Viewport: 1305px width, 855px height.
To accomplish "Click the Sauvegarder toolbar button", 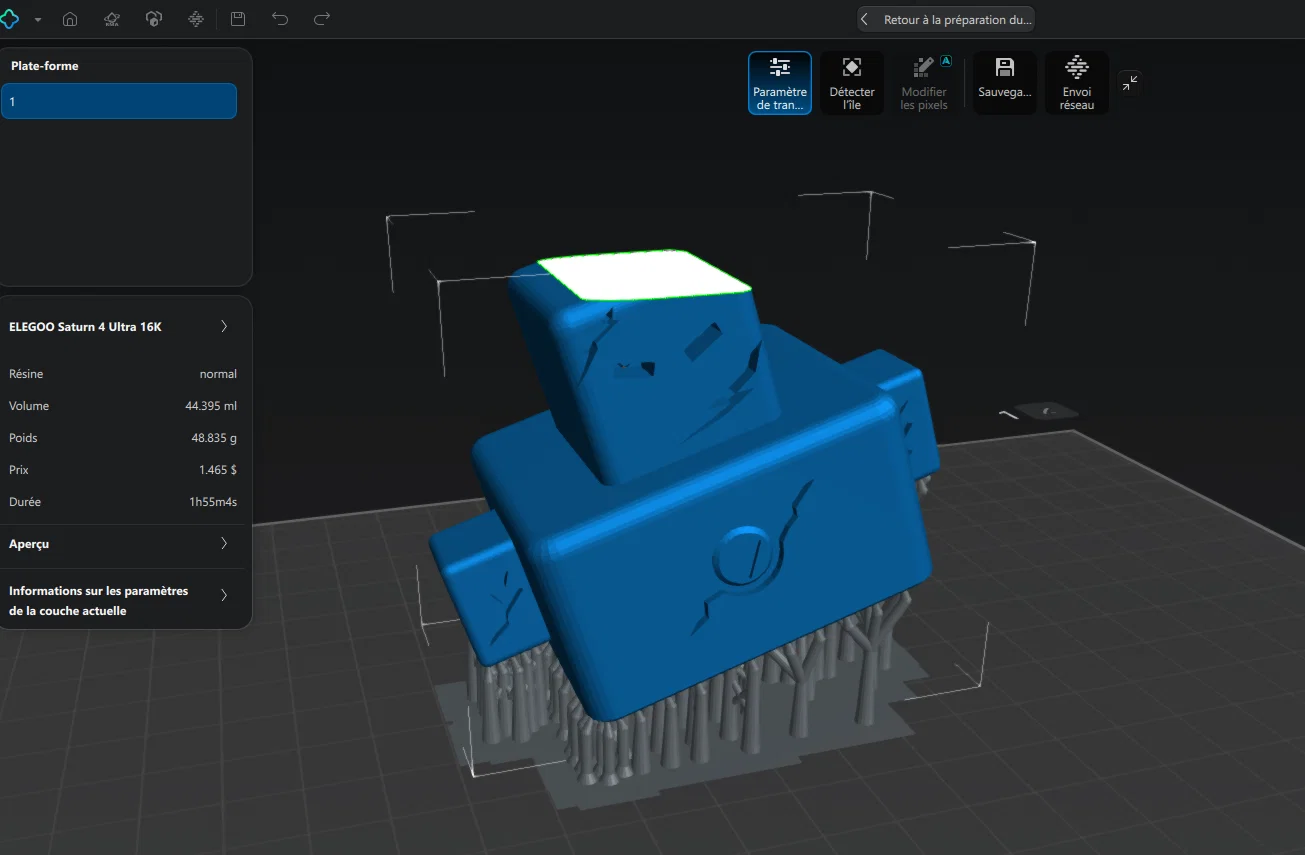I will (1005, 83).
